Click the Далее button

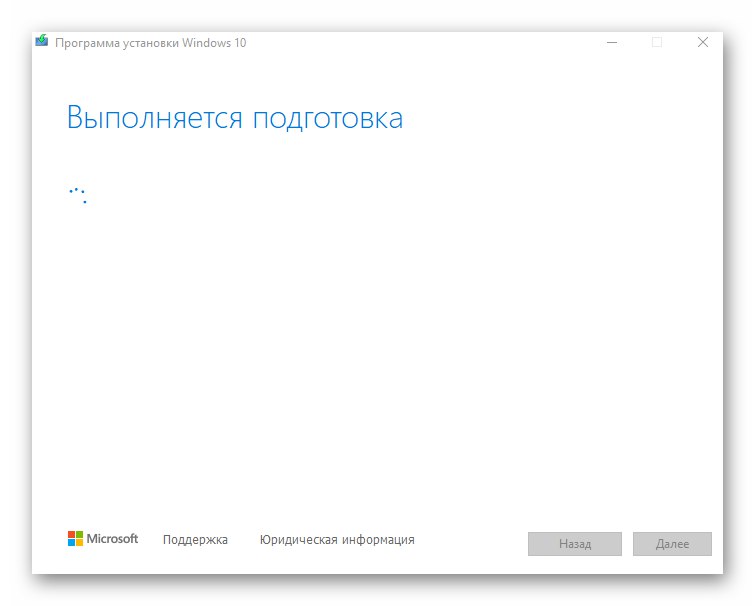point(672,544)
